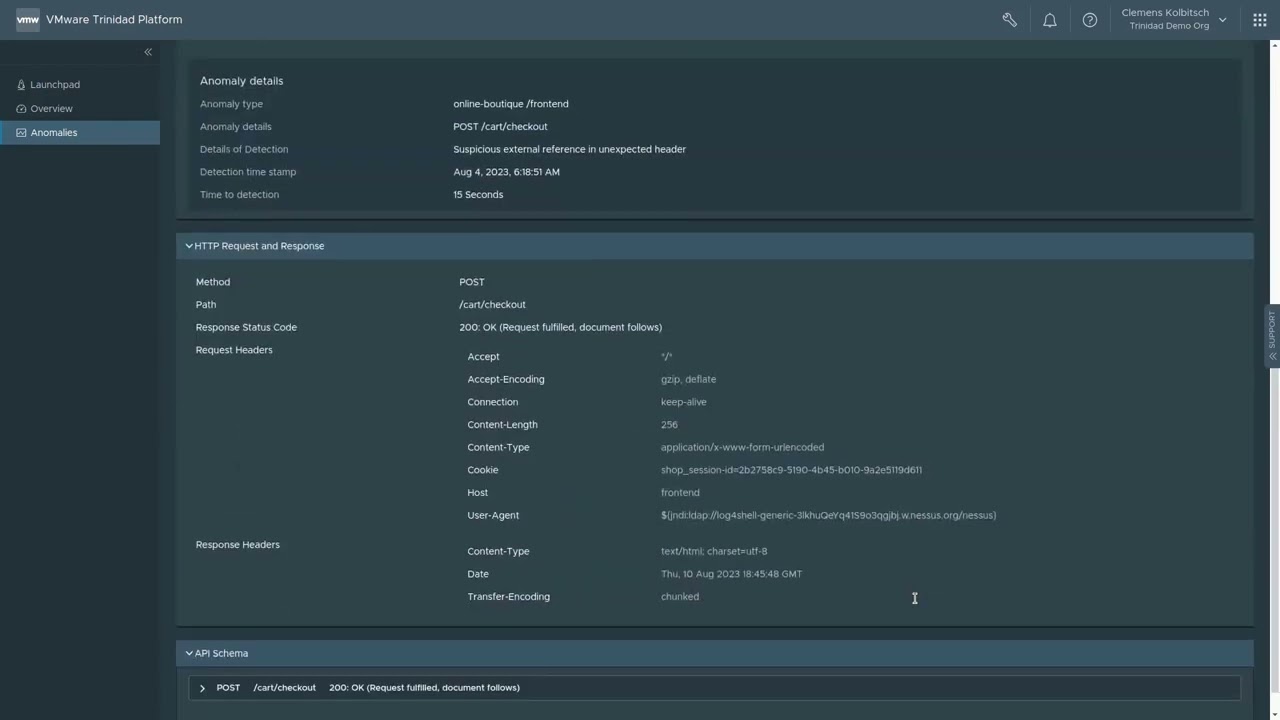Click 'text/html; charset=utf-8' response value
1280x720 pixels.
click(x=714, y=551)
